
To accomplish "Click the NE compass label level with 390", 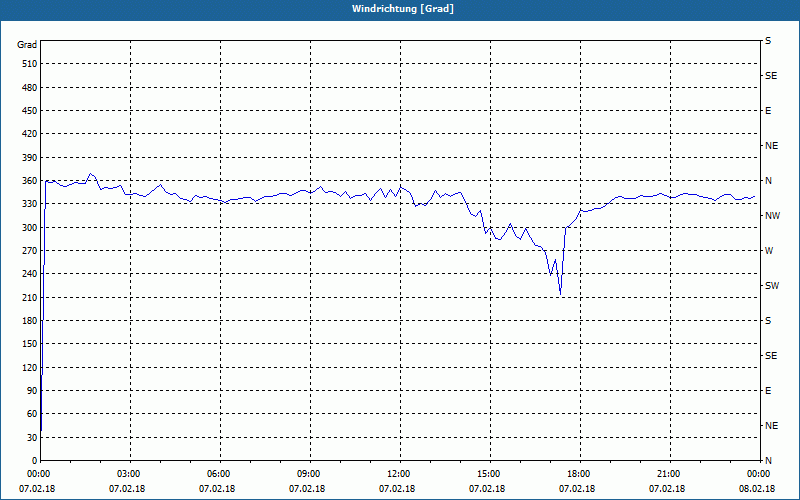I will click(x=771, y=146).
